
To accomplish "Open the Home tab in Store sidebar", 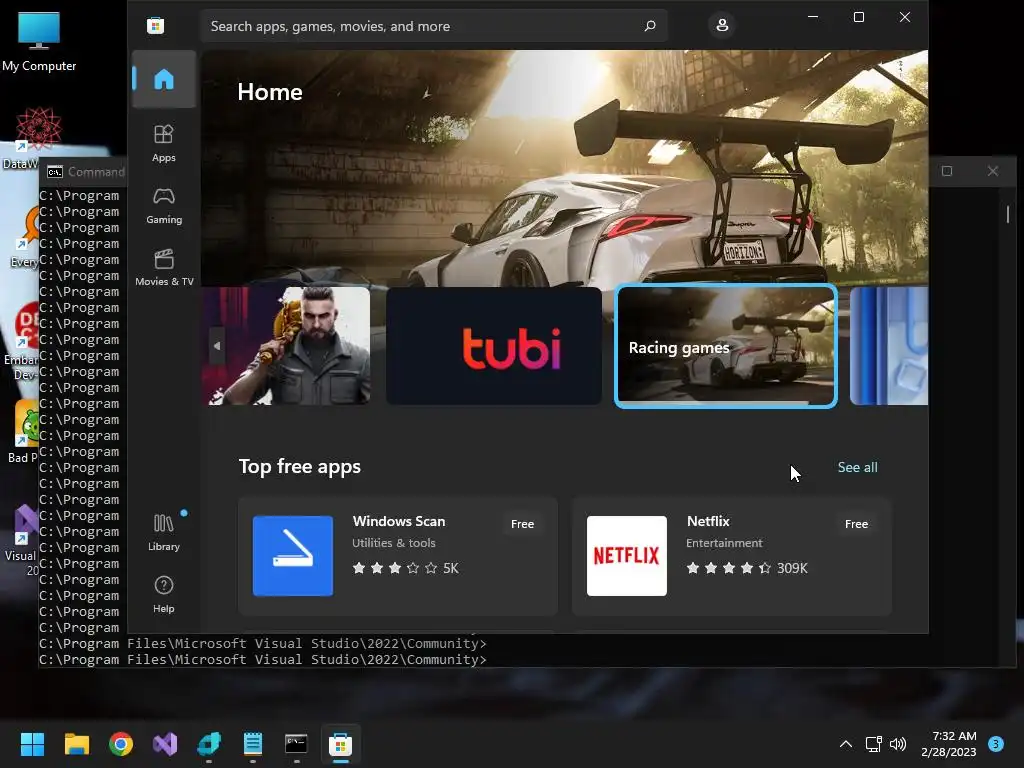I will point(164,79).
